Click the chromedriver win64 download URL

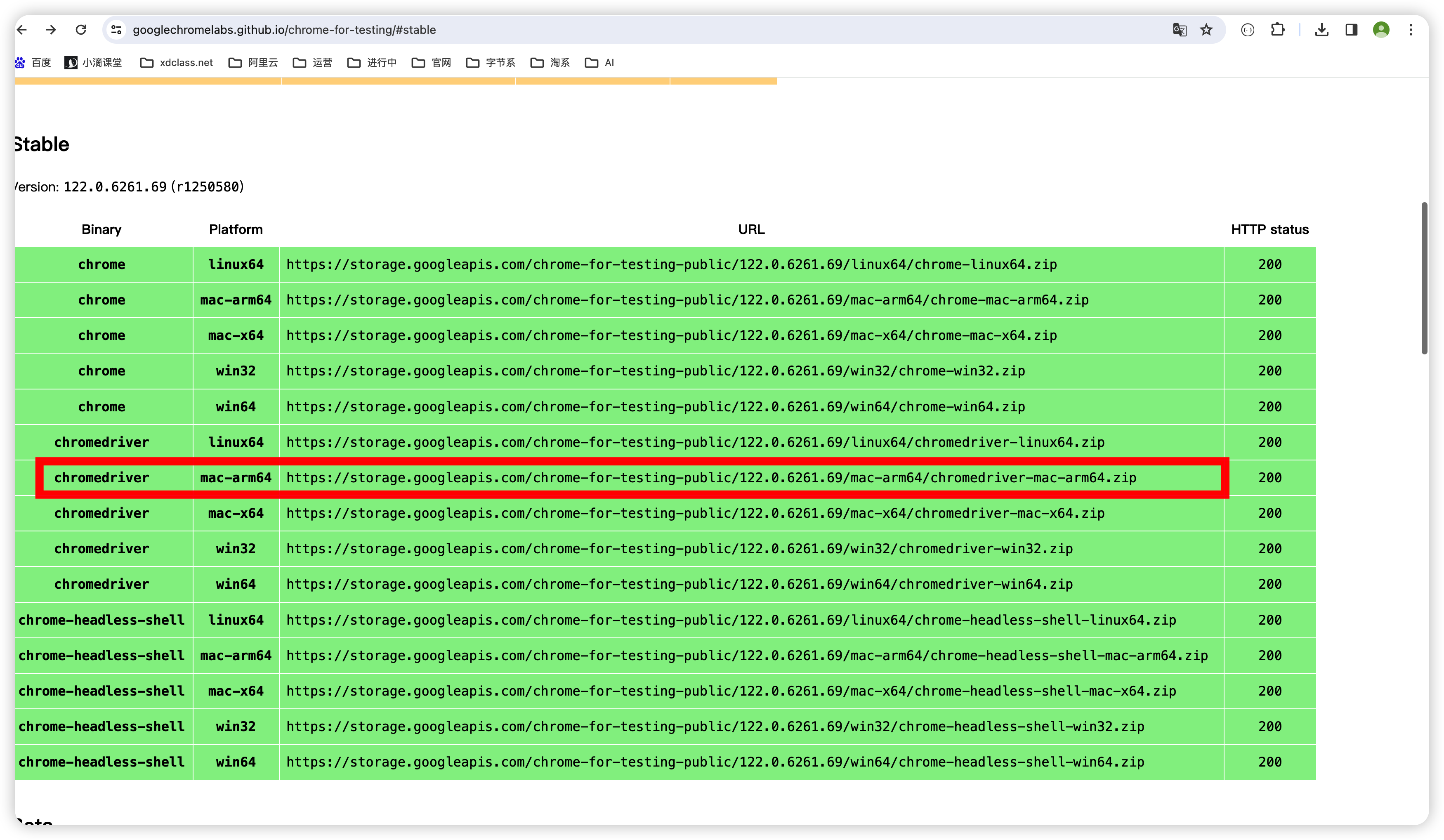coord(680,584)
